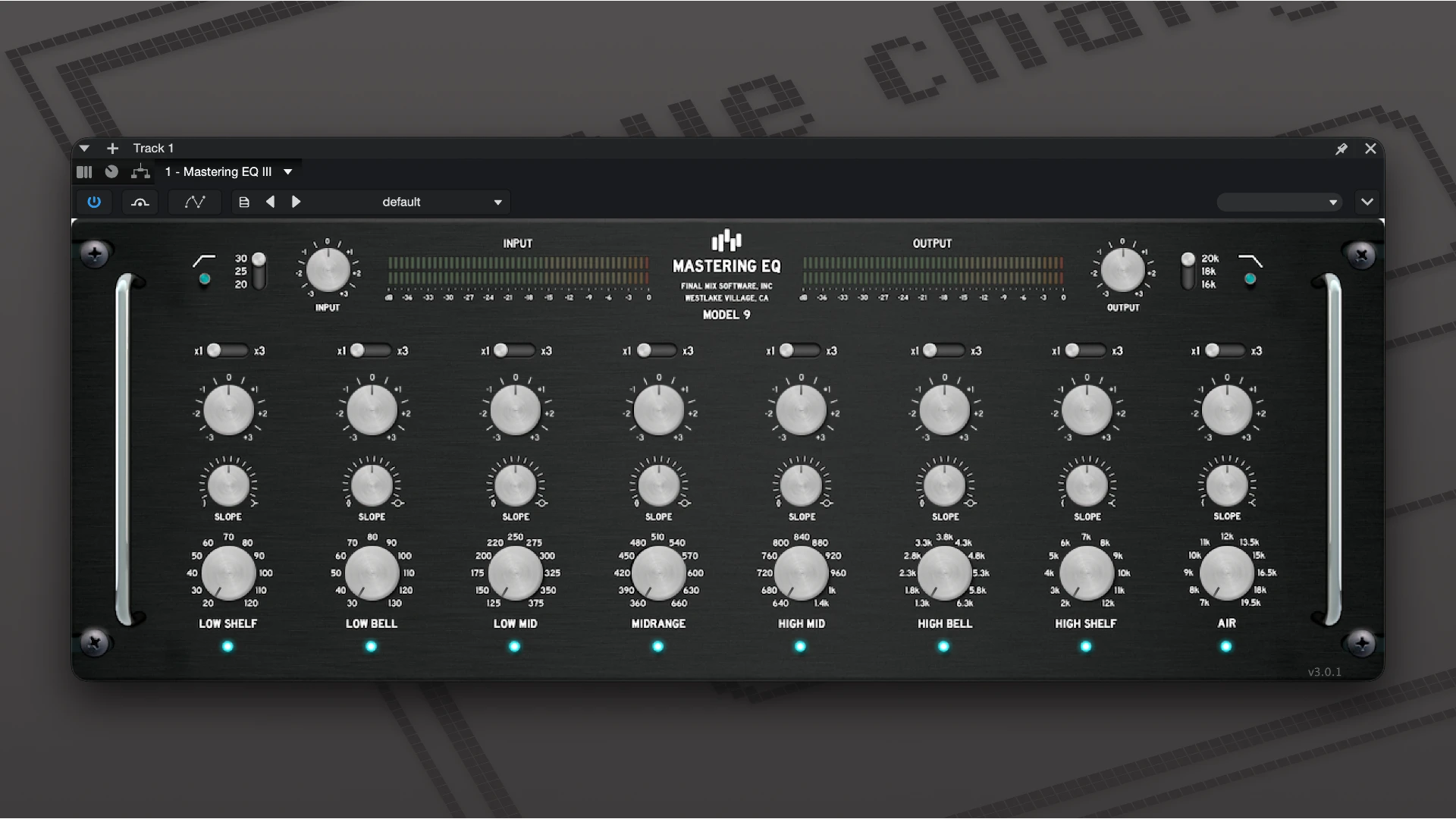Switch HIGH MID x1/x3 range toggle

point(800,350)
